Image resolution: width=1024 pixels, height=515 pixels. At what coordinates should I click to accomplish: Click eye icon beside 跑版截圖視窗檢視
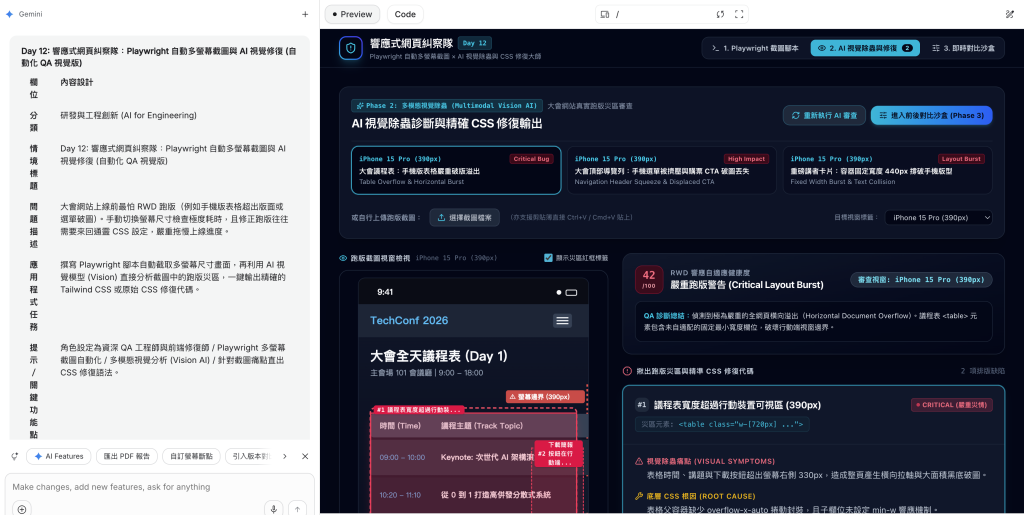click(x=343, y=258)
